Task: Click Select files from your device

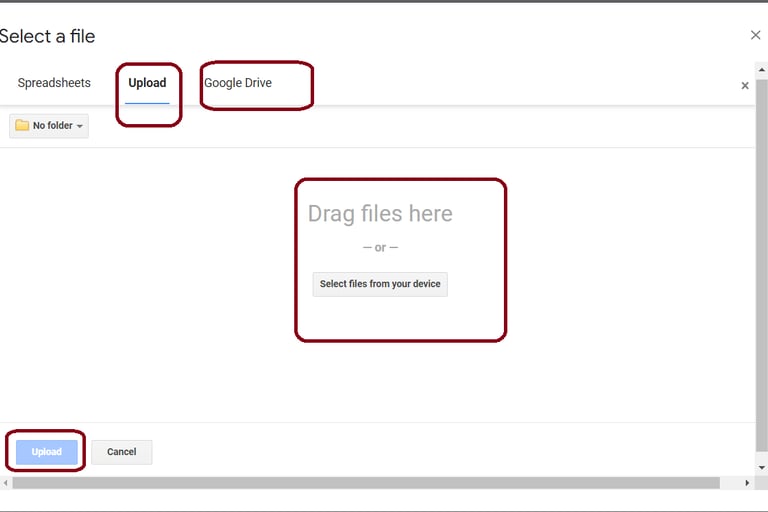Action: tap(380, 284)
